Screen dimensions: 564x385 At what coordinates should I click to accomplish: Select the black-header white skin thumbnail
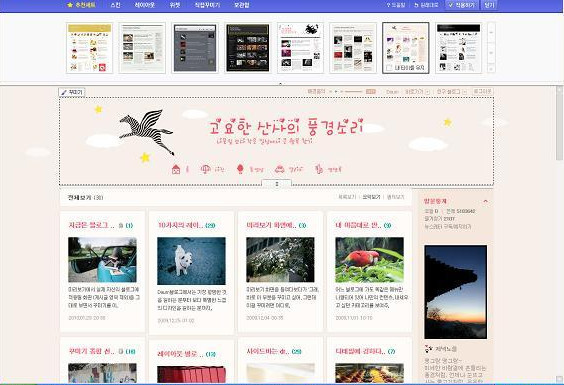coord(458,47)
